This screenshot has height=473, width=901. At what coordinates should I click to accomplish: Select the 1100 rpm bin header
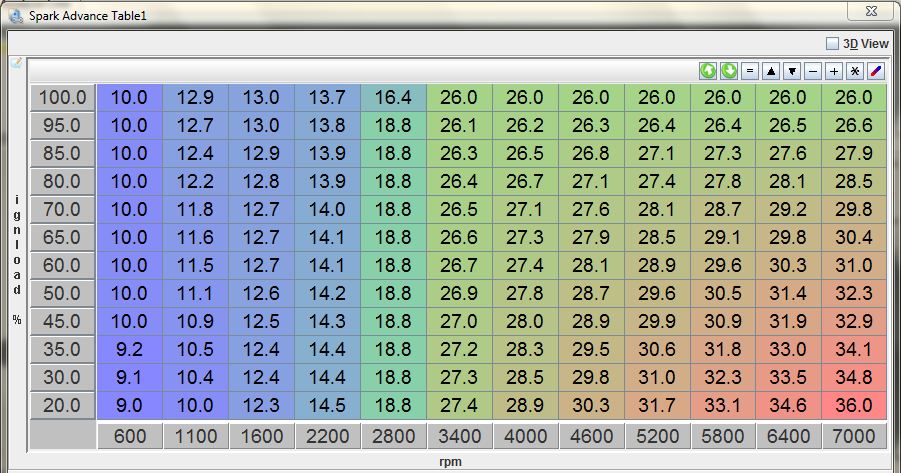(x=195, y=436)
